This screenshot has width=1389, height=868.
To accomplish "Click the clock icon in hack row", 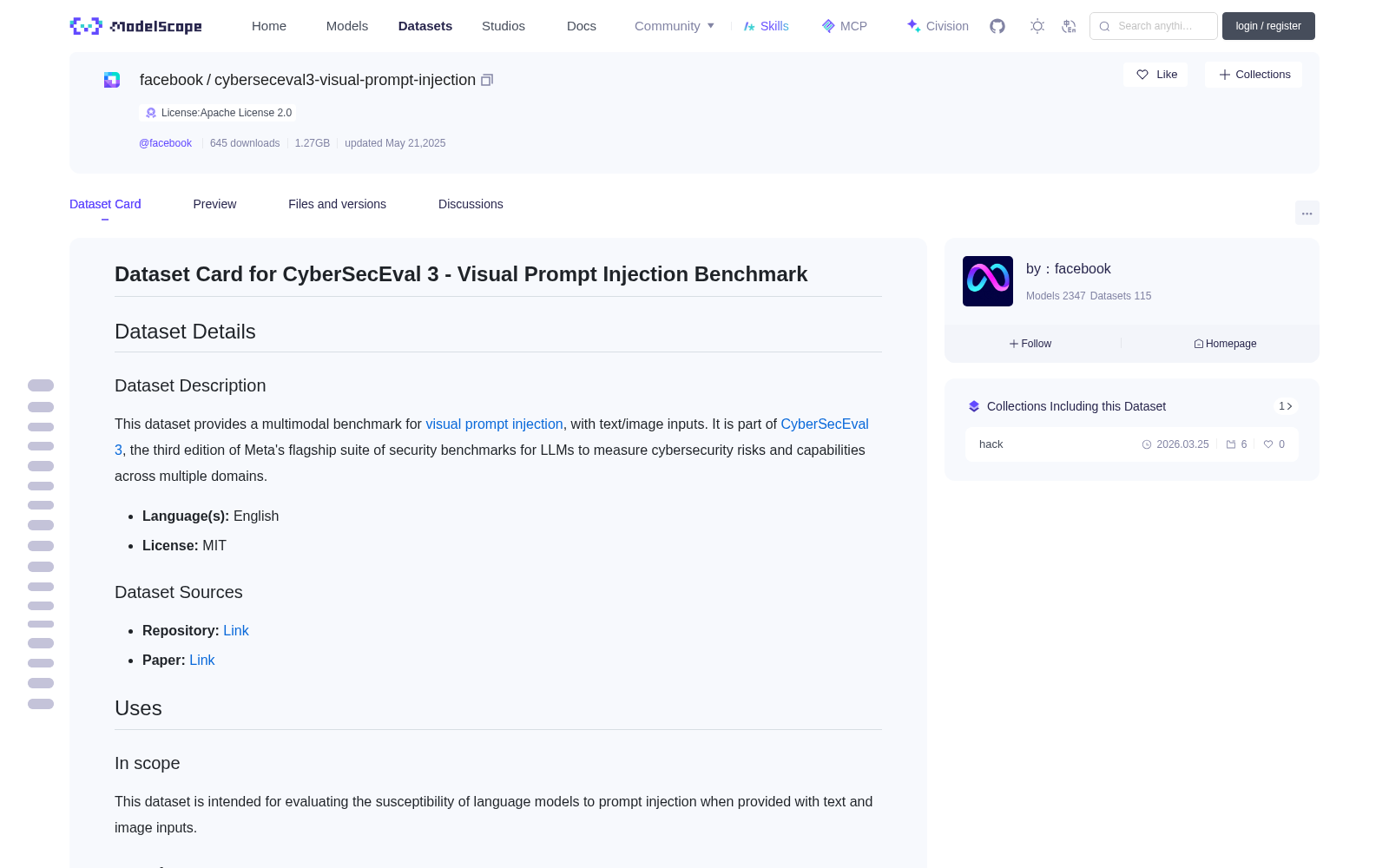I will (1147, 444).
